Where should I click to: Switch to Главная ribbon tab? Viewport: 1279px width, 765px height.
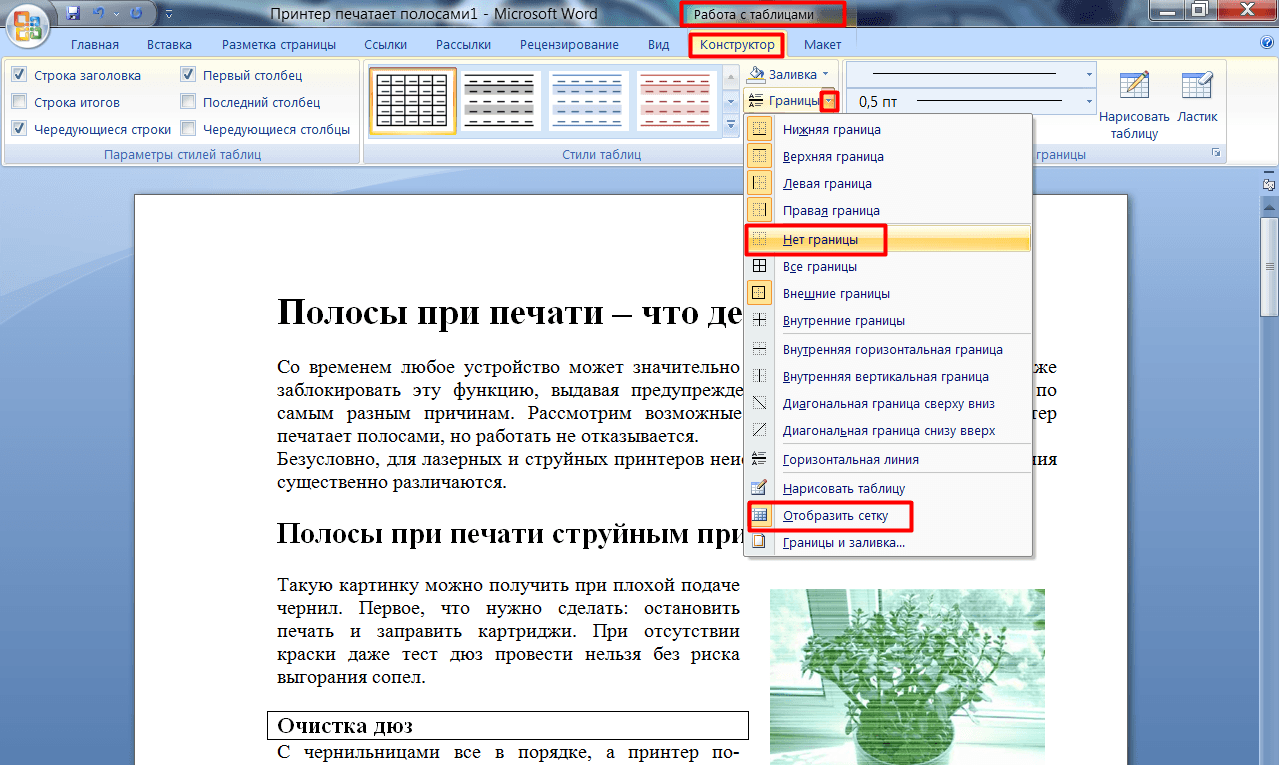pos(95,45)
